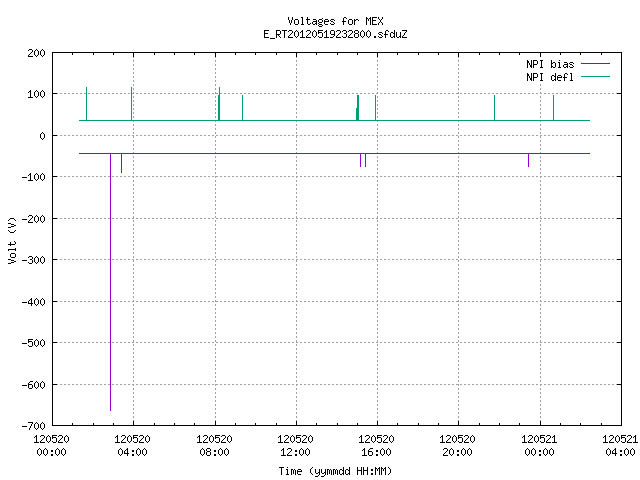Click the y-axis label -500
Viewport: 640px width, 480px height.
33,343
